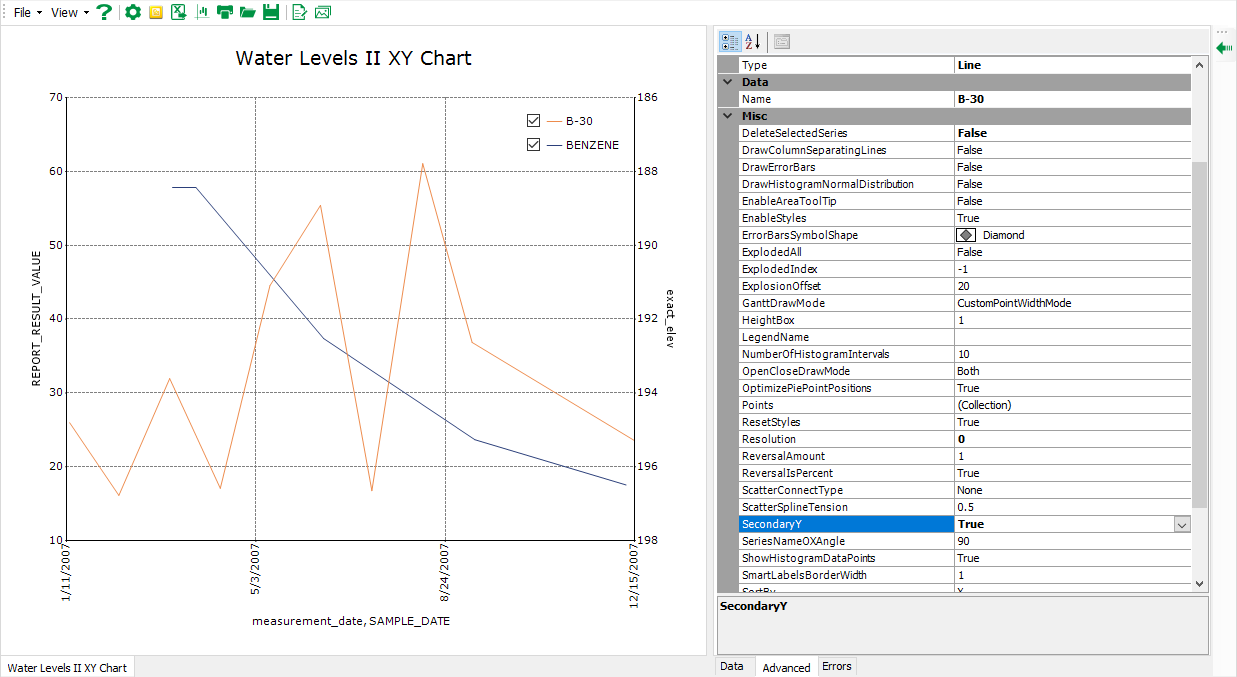Click the Print chart icon
The height and width of the screenshot is (677, 1237).
coord(225,12)
